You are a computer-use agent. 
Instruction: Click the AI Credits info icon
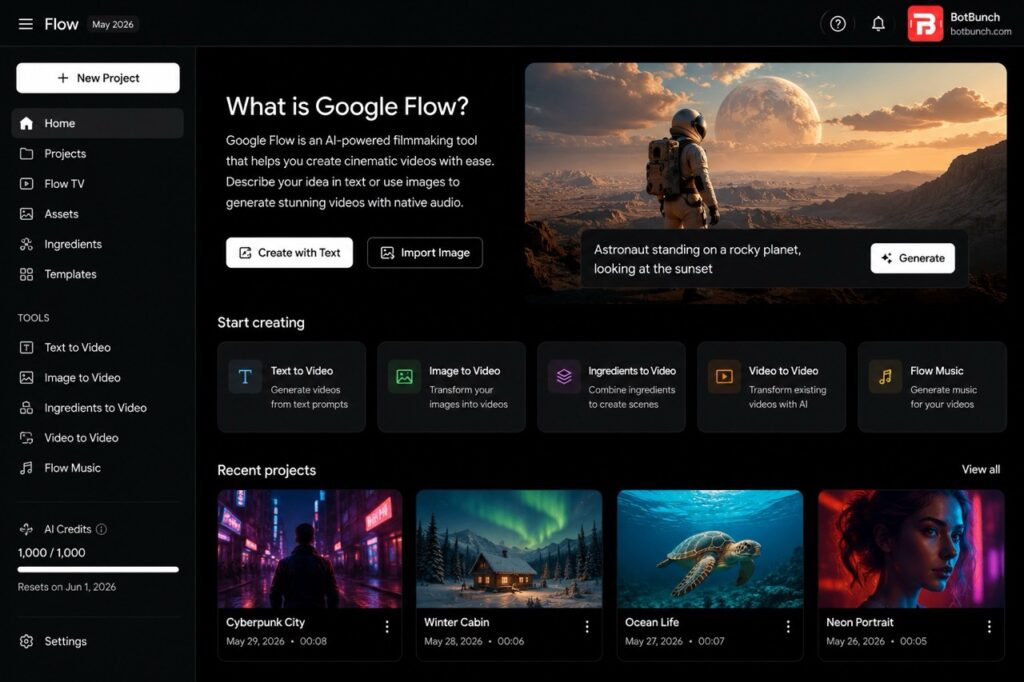[x=101, y=529]
